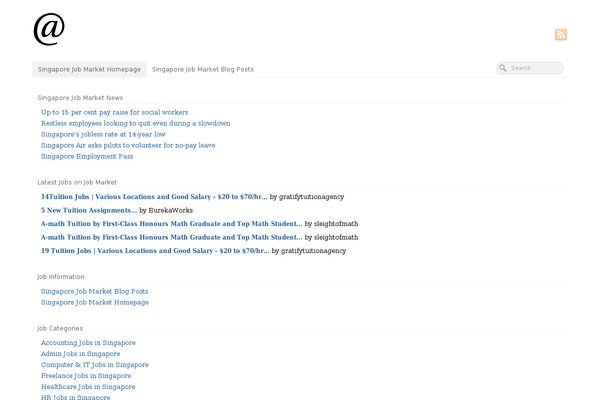600x400 pixels.
Task: Browse Admin Jobs in Singapore
Action: coord(80,354)
